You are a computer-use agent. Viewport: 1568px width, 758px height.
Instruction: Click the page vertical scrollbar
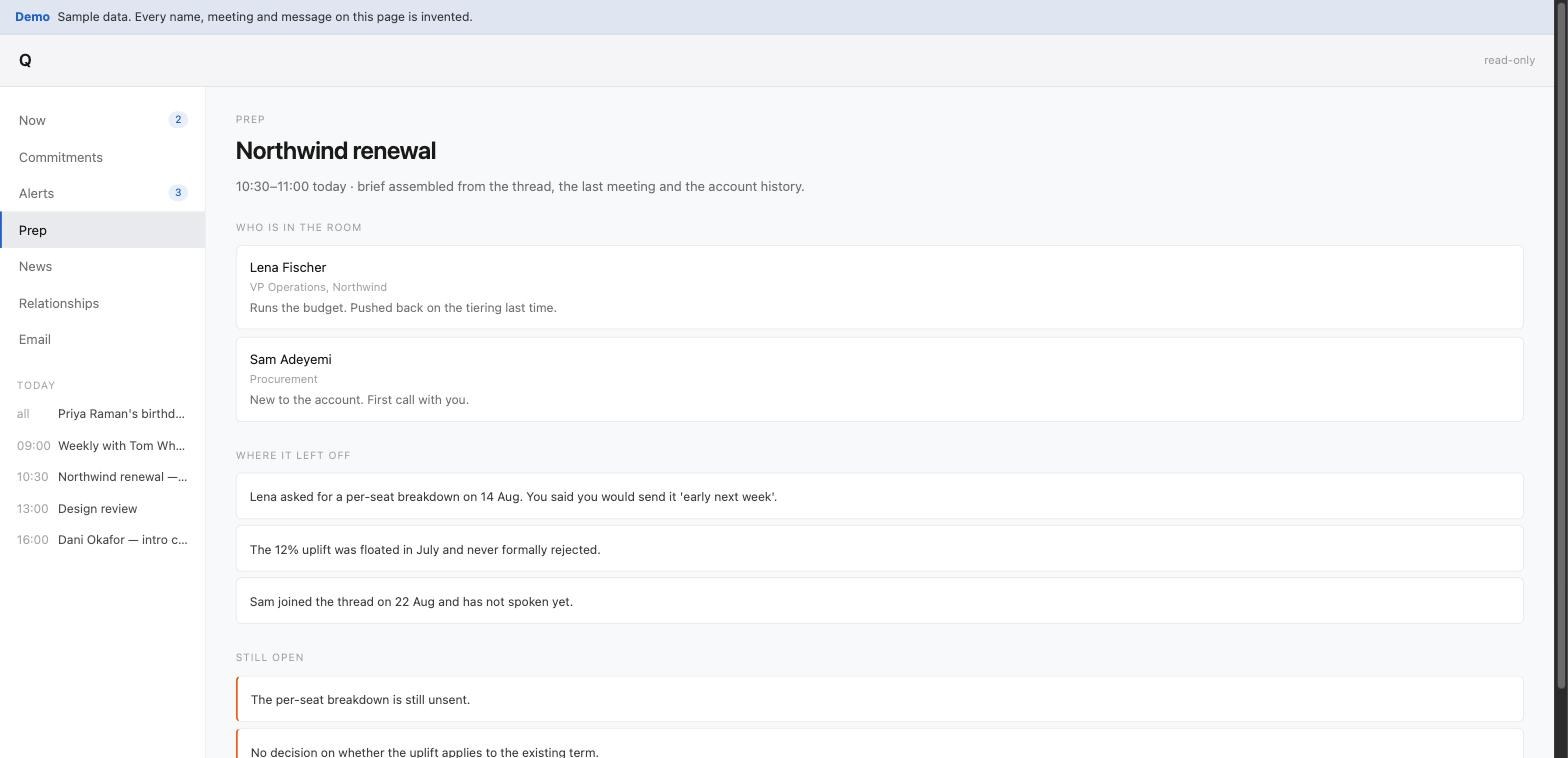[1562, 345]
